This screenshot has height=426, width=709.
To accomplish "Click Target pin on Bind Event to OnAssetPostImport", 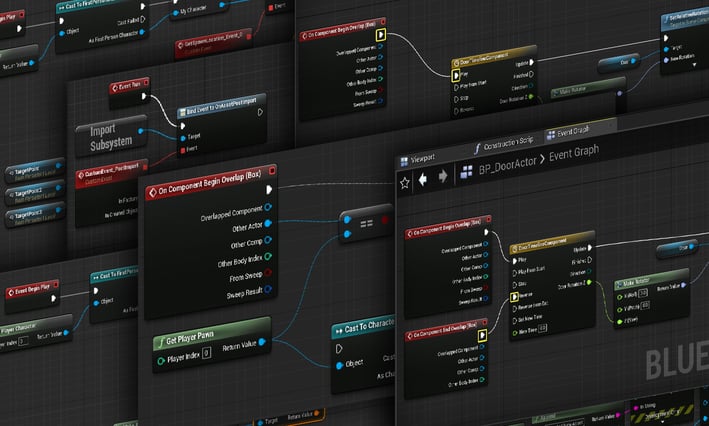I will 183,137.
